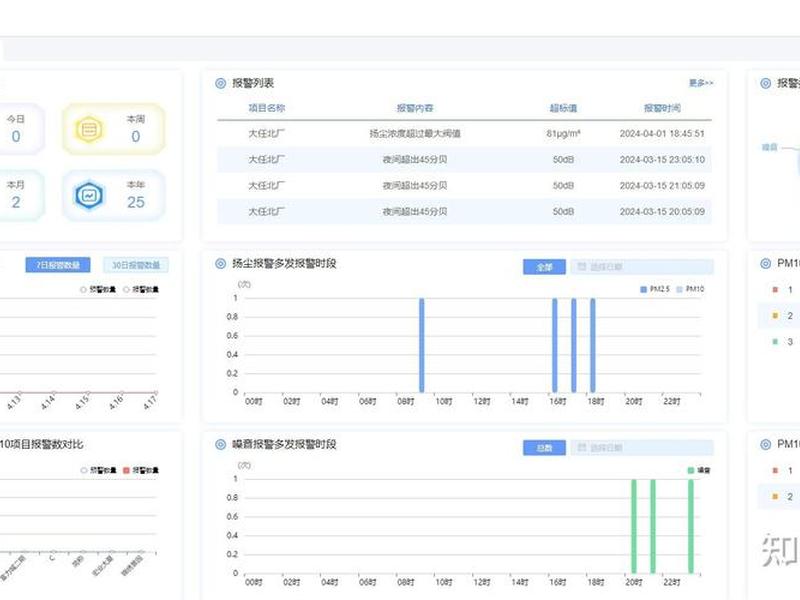Switch to 7日报警数量 tab
800x600 pixels.
pos(58,265)
